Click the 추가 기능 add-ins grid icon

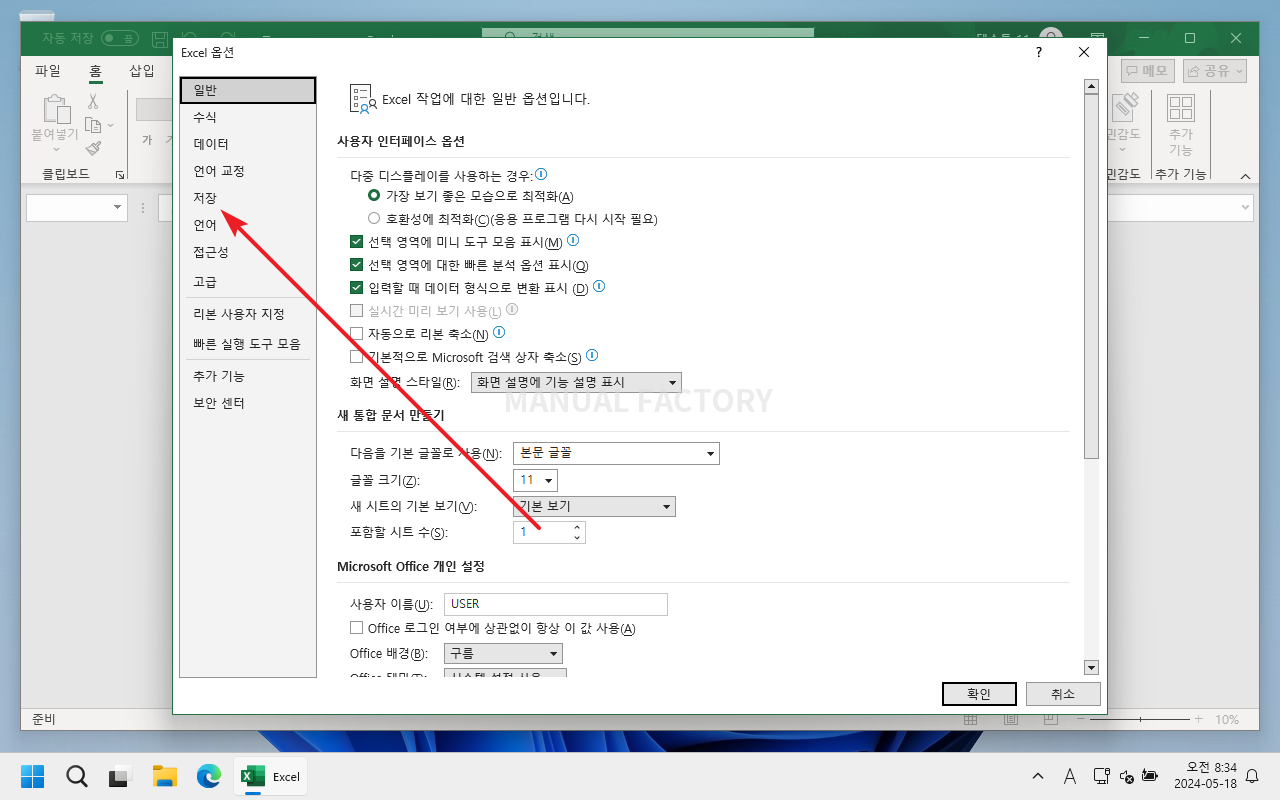(1181, 108)
